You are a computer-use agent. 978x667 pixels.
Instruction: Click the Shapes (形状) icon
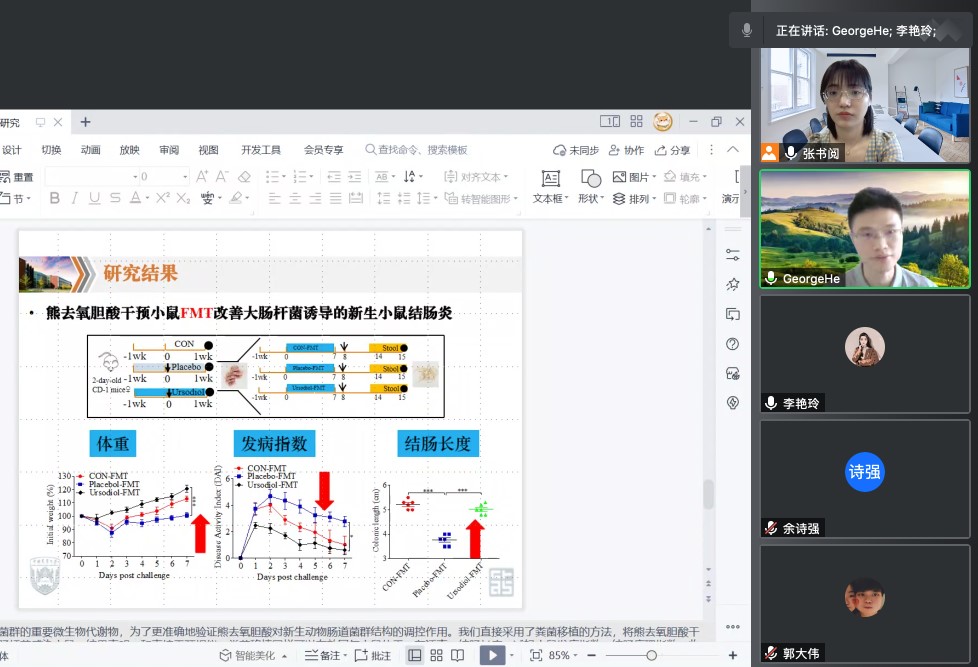(590, 186)
